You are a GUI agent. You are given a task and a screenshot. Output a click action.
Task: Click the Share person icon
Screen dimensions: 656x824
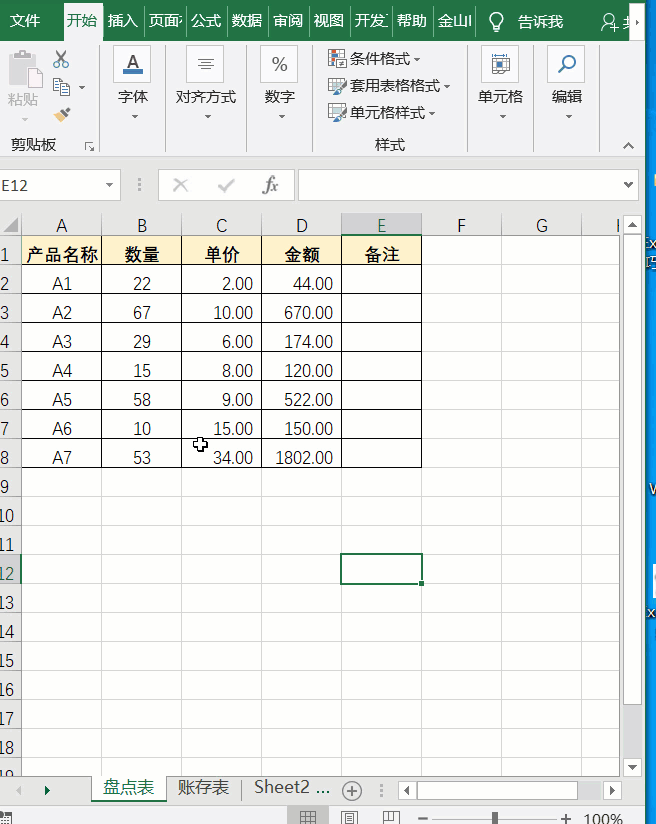609,22
